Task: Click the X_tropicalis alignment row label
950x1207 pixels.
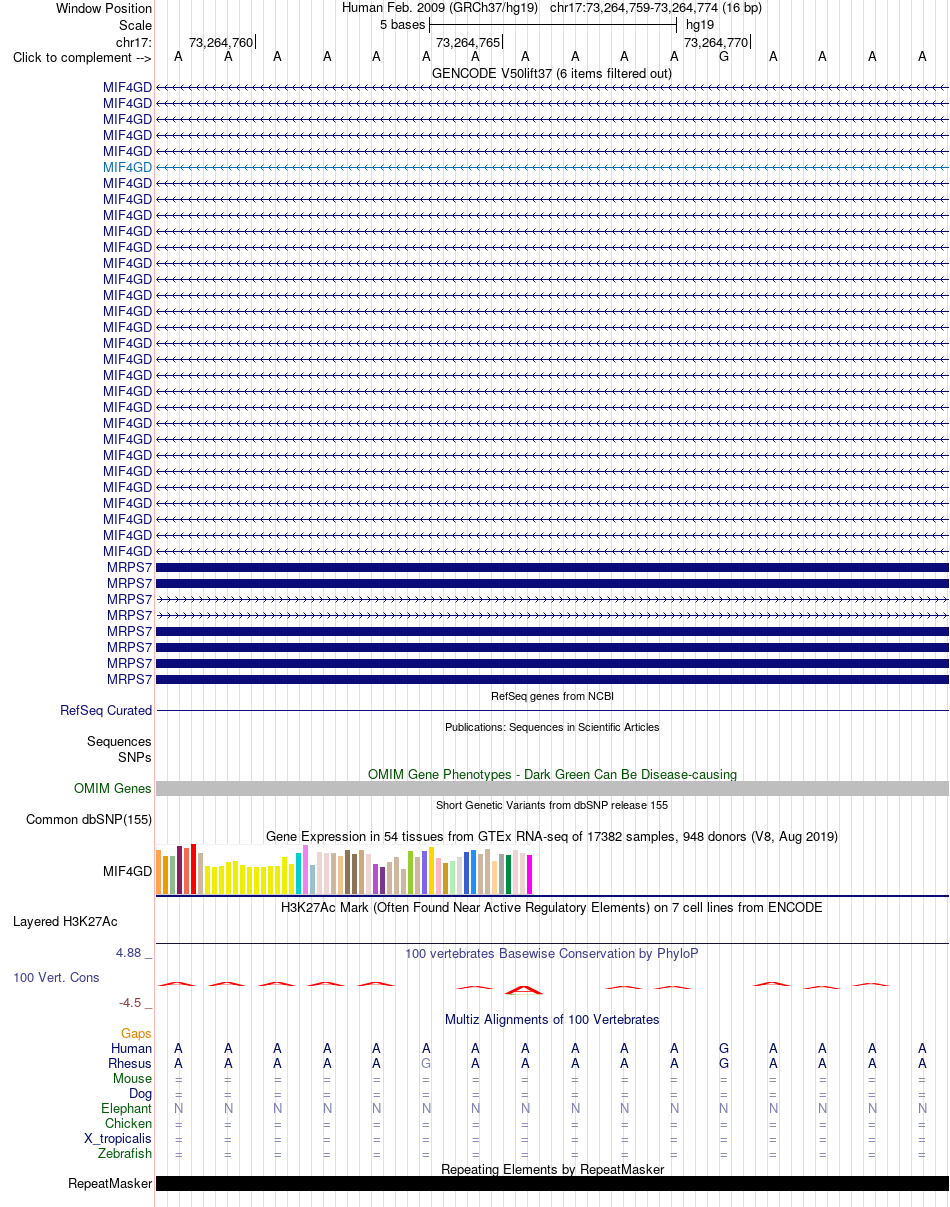Action: [118, 1138]
